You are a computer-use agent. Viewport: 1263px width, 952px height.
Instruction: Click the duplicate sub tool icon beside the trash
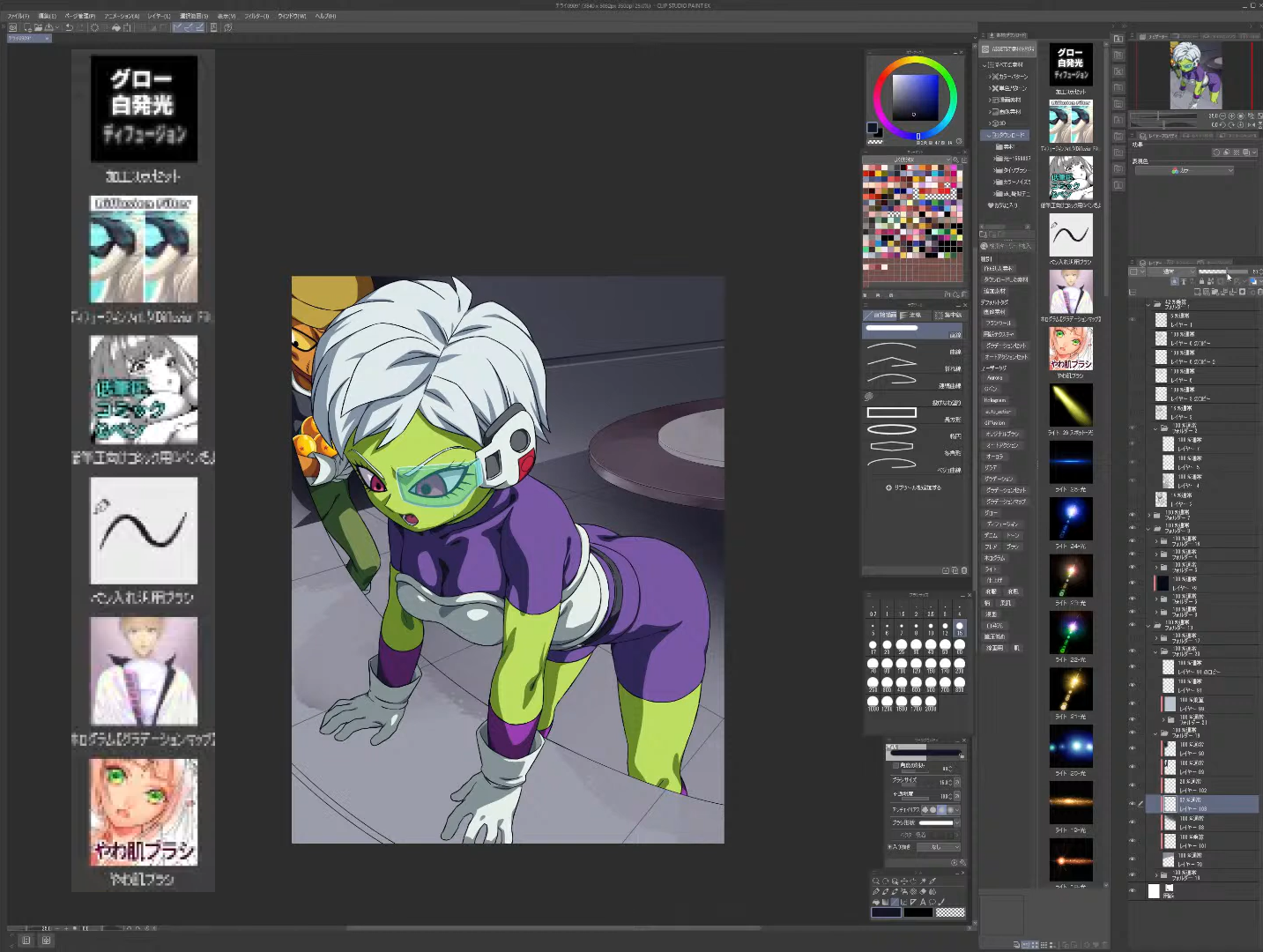tap(955, 570)
